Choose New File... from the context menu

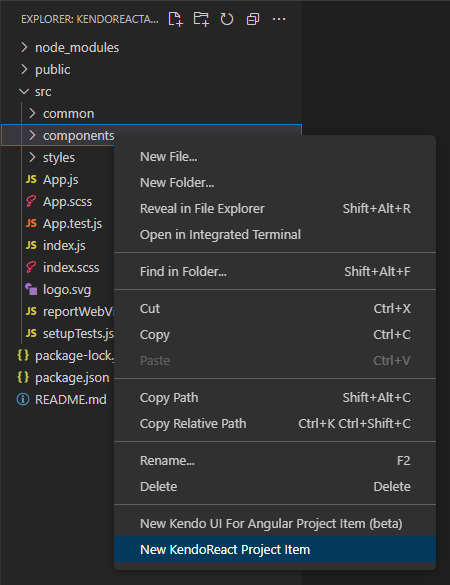275,157
